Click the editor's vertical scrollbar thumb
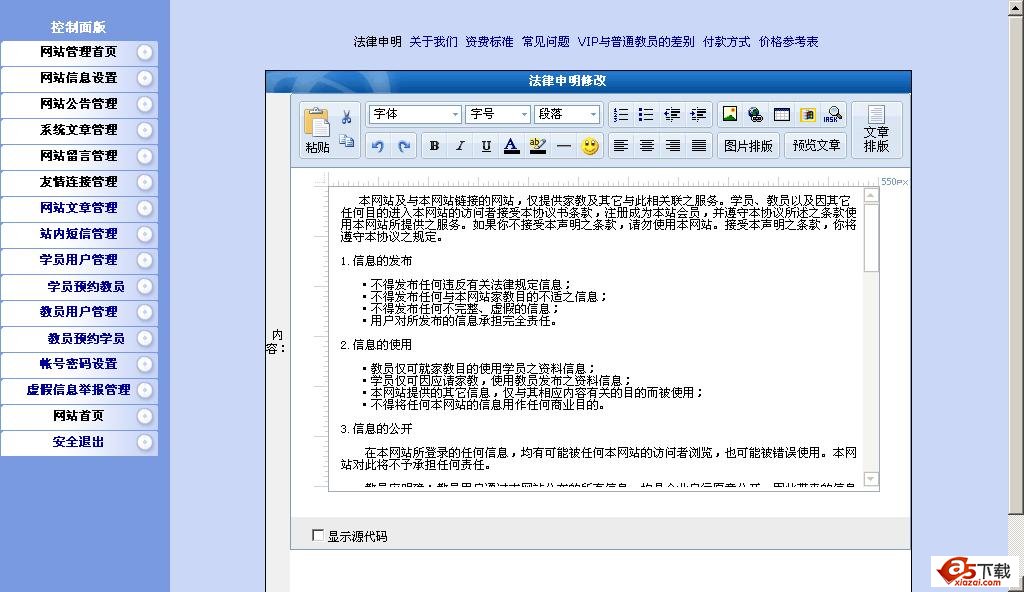 coord(871,238)
